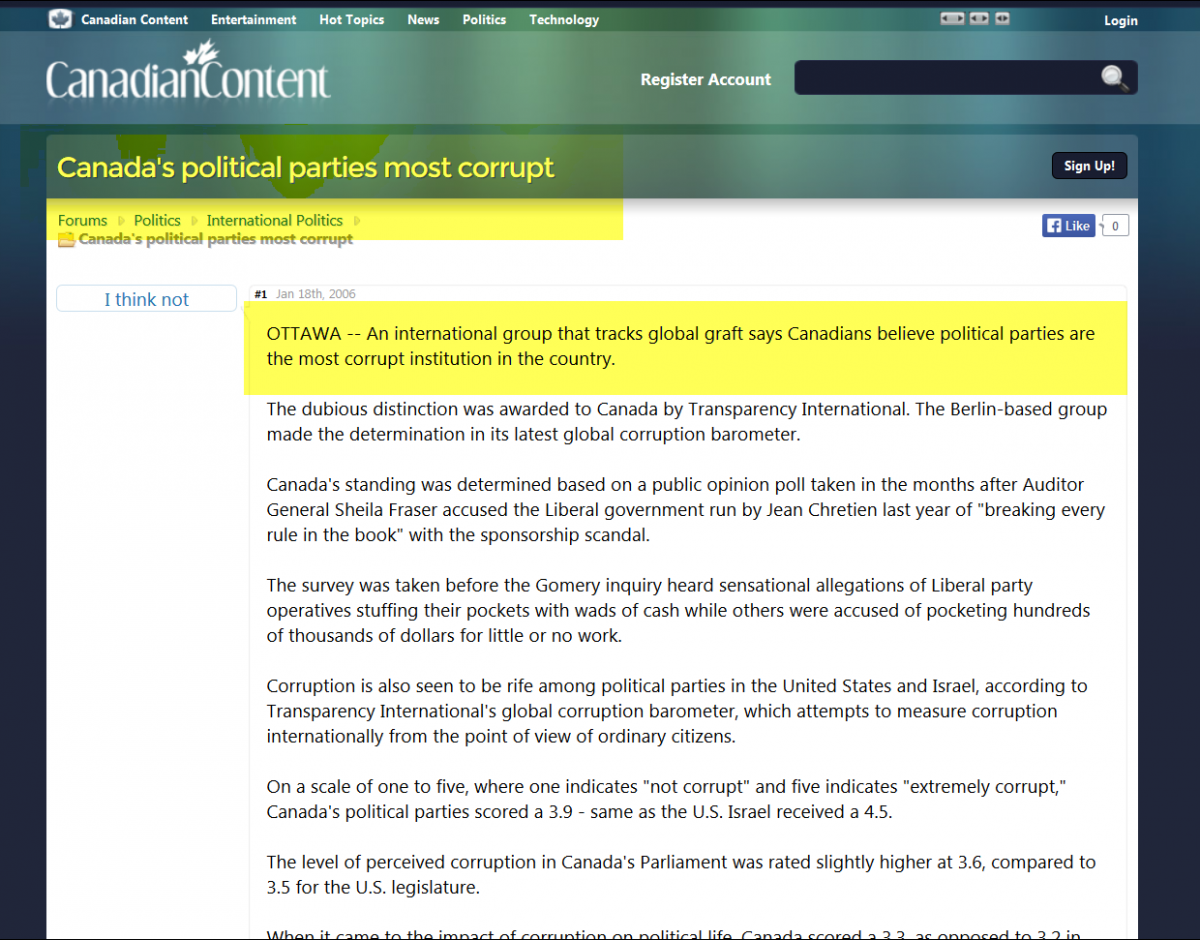Toggle the Like button for this thread

tap(1068, 225)
